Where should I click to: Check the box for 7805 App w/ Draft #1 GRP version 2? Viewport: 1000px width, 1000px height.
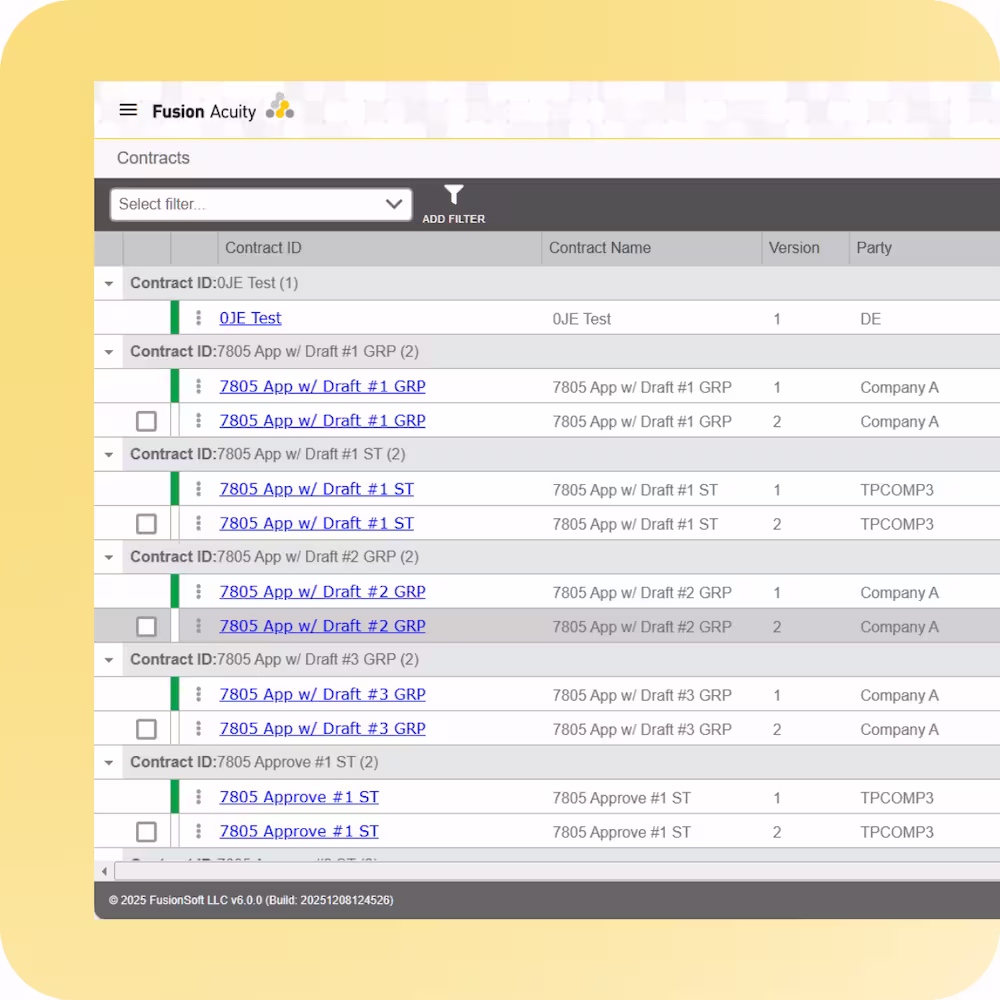tap(146, 421)
